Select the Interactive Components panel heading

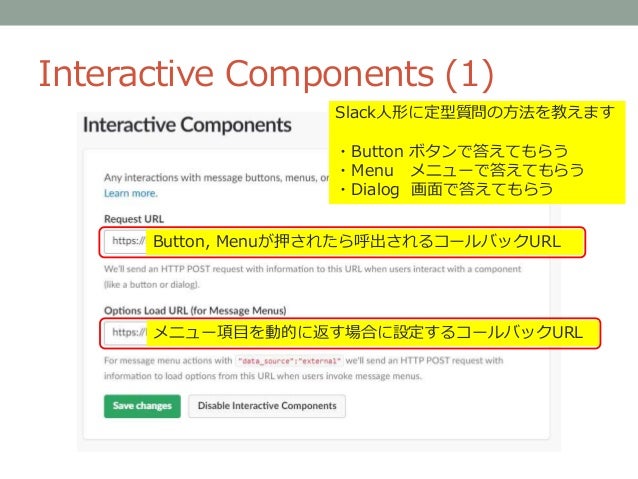tap(187, 125)
